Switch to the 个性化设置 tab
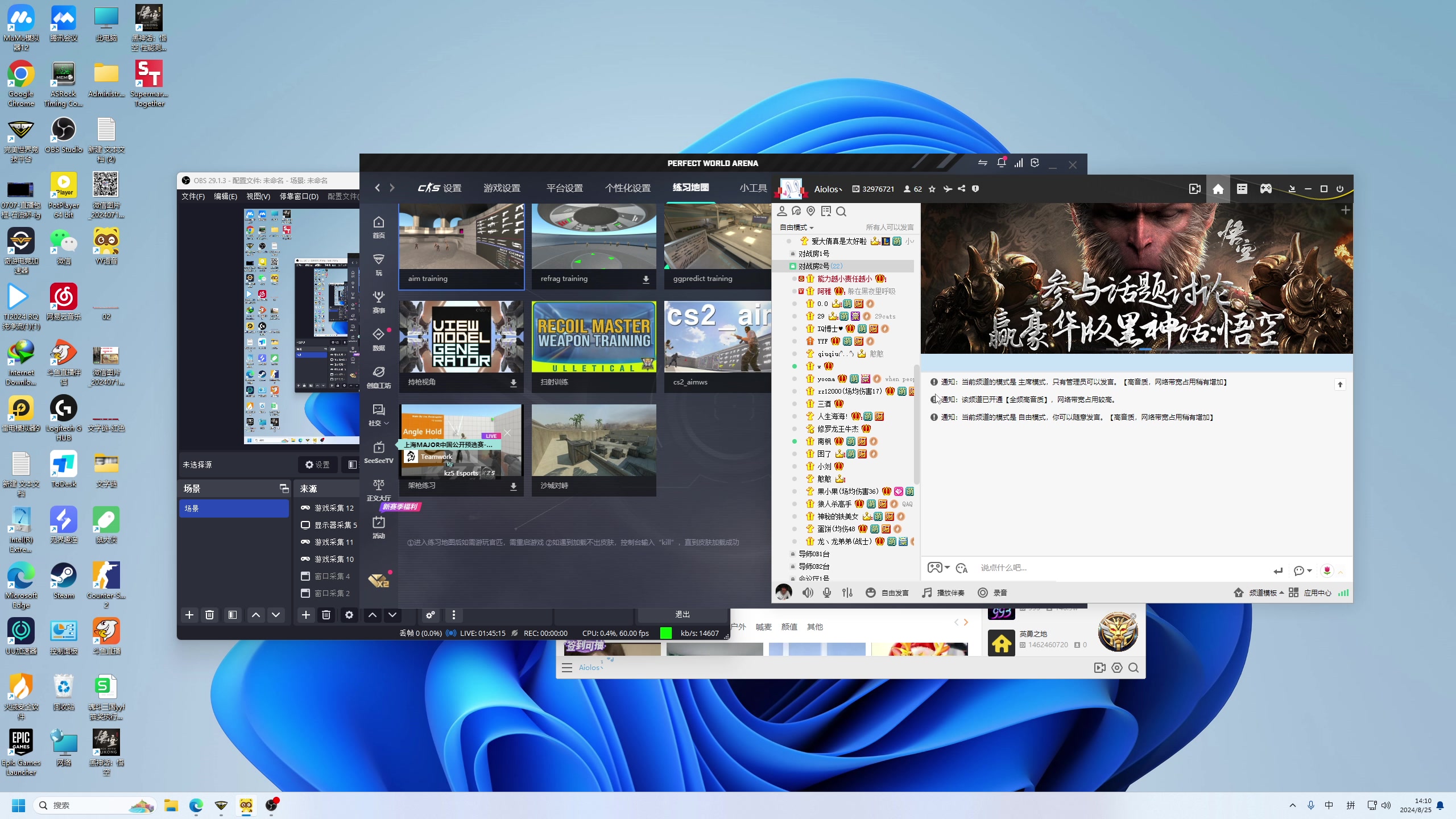Viewport: 1456px width, 819px height. pos(627,188)
